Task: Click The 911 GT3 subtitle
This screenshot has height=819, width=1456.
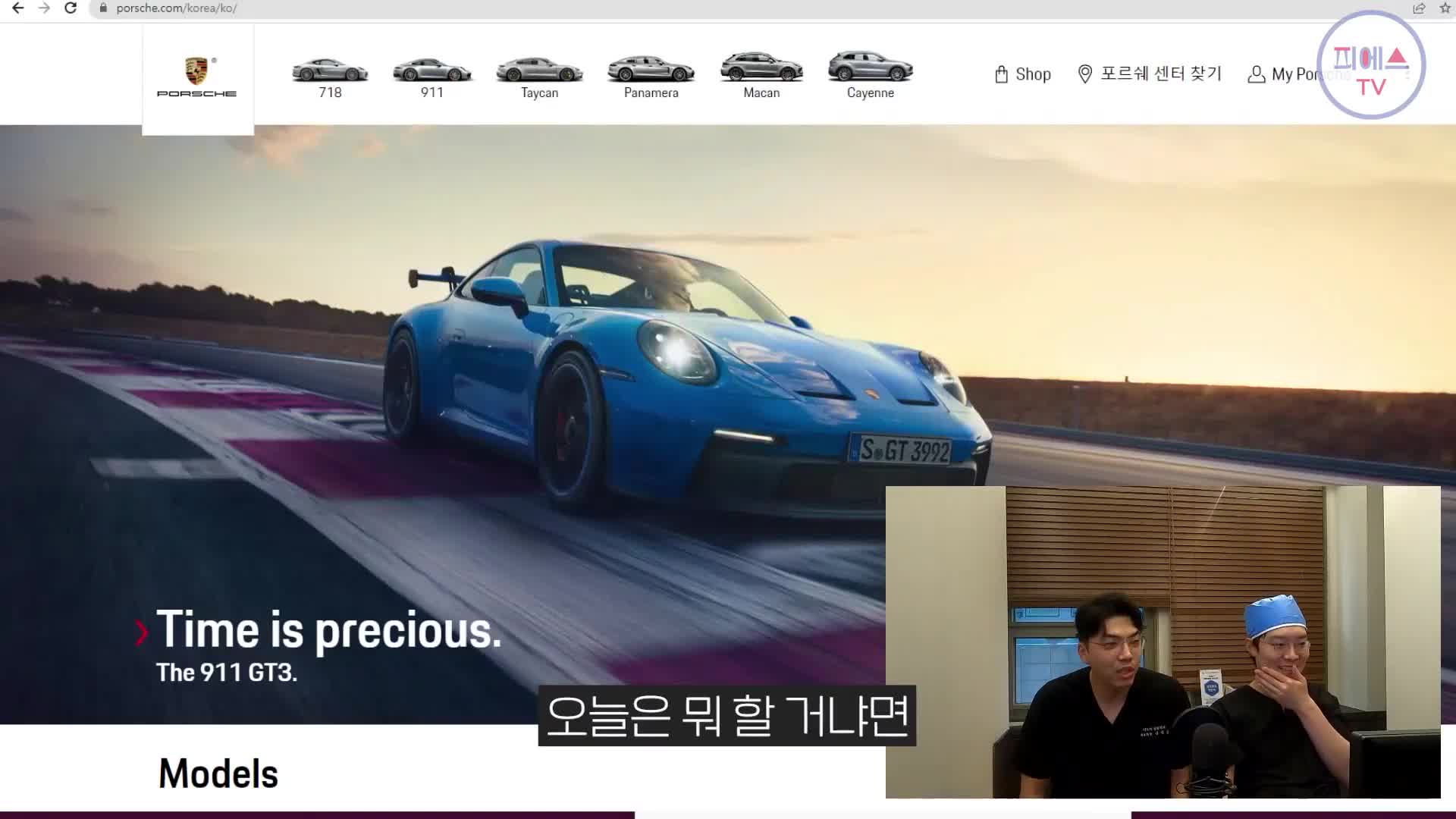Action: click(227, 673)
